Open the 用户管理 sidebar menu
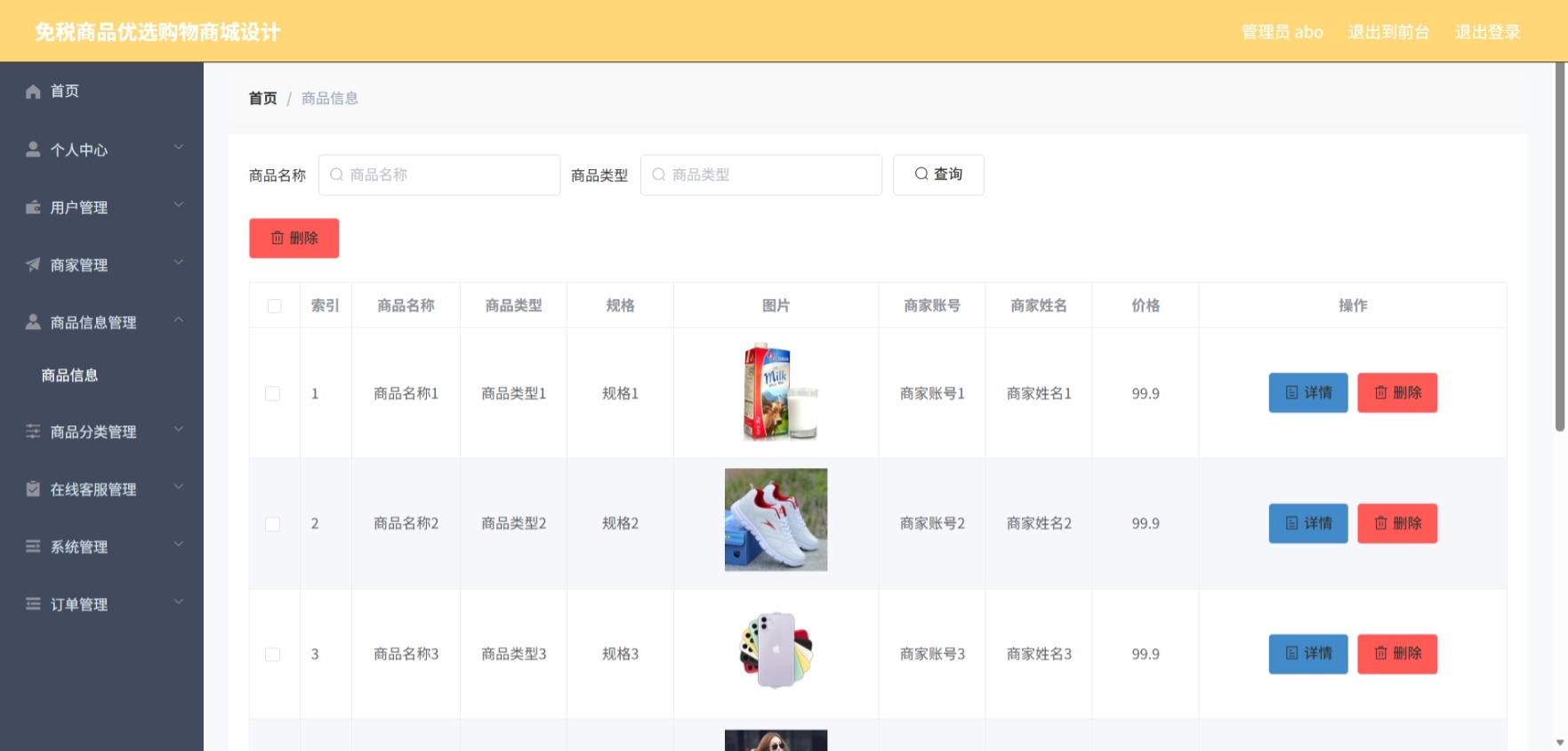The width and height of the screenshot is (1568, 751). click(x=101, y=206)
